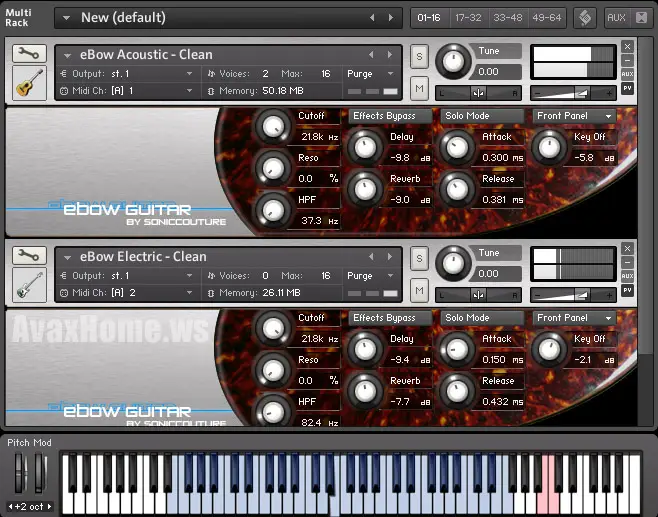Select previous multi preset arrow
This screenshot has width=658, height=517.
coord(372,18)
